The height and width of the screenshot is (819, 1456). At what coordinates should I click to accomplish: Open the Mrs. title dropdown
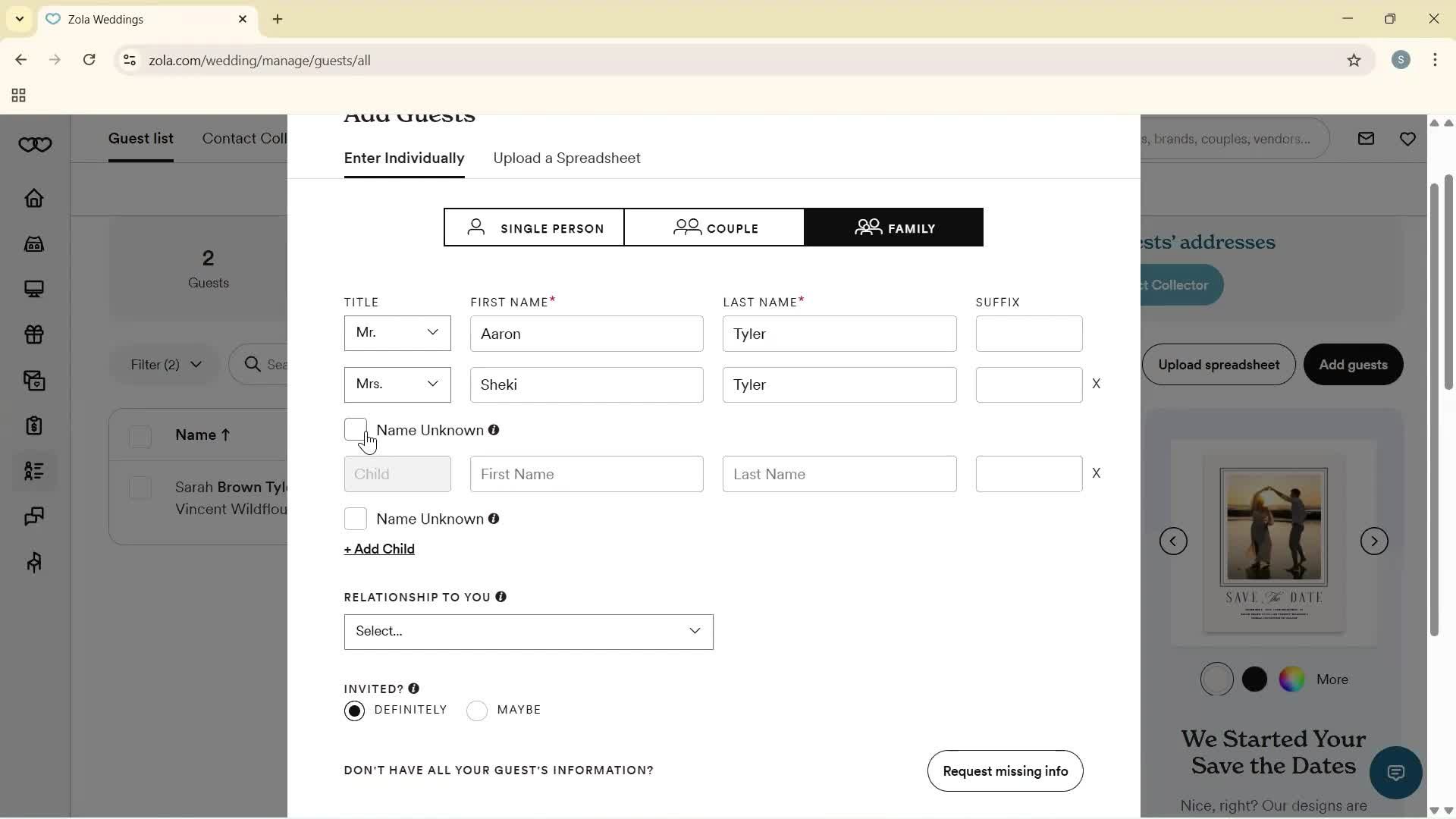pos(397,384)
